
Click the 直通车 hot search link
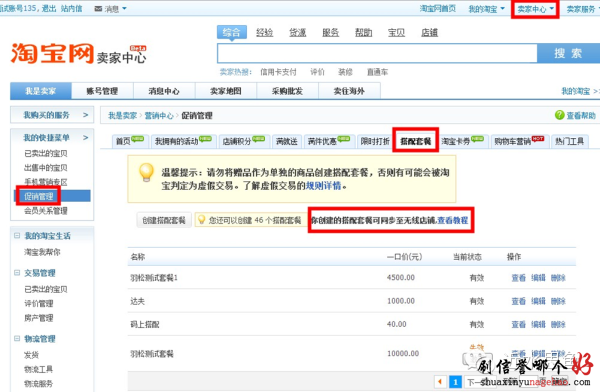coord(377,72)
